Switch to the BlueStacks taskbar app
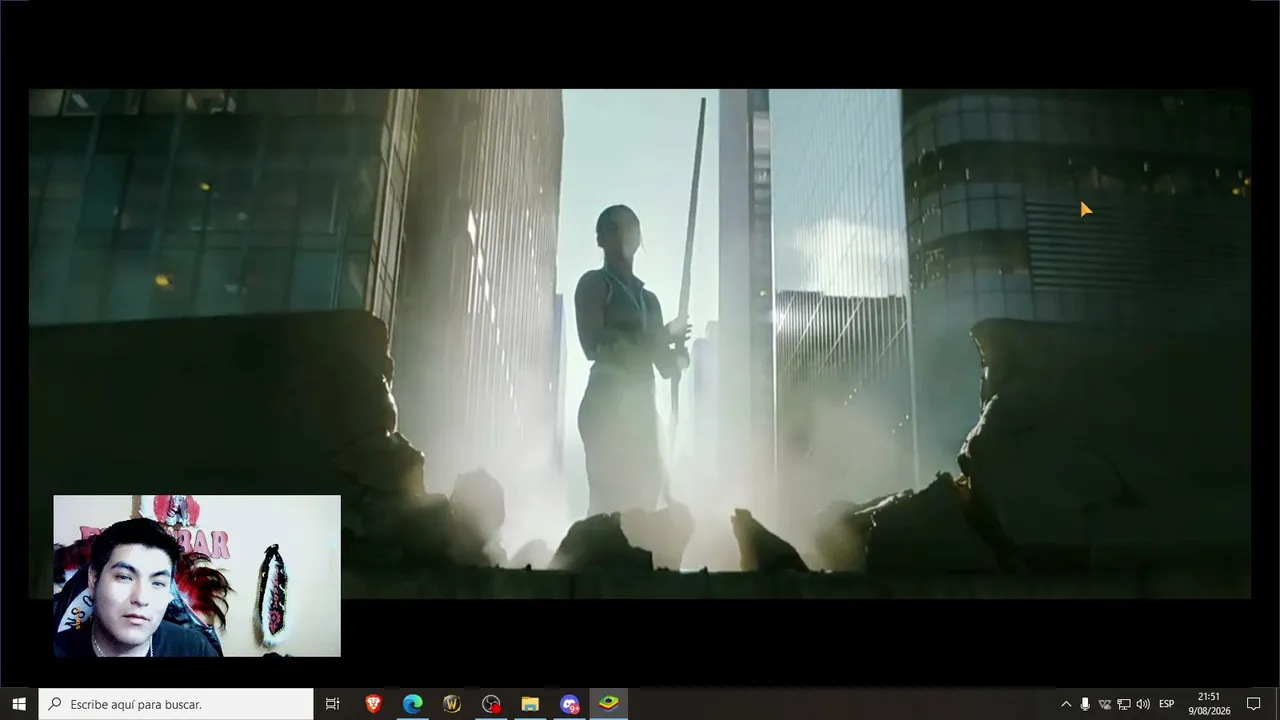 (x=609, y=704)
